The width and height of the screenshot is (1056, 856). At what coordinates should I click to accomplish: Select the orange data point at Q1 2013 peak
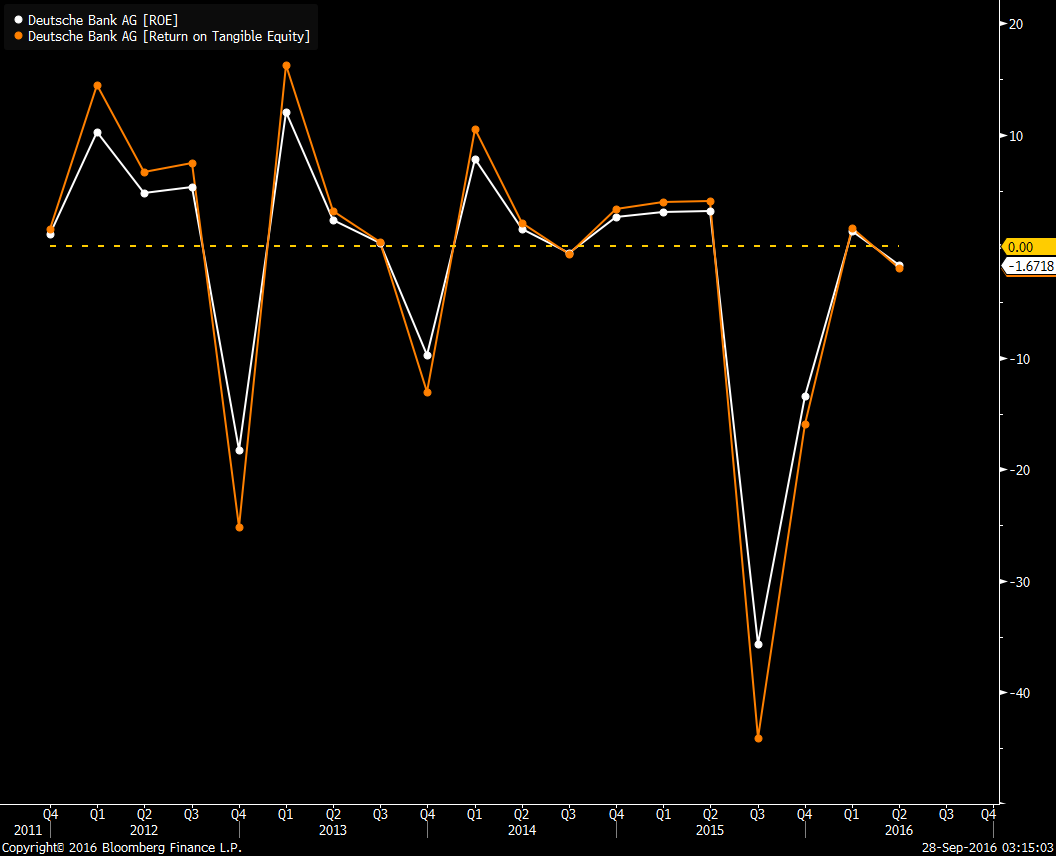(286, 66)
